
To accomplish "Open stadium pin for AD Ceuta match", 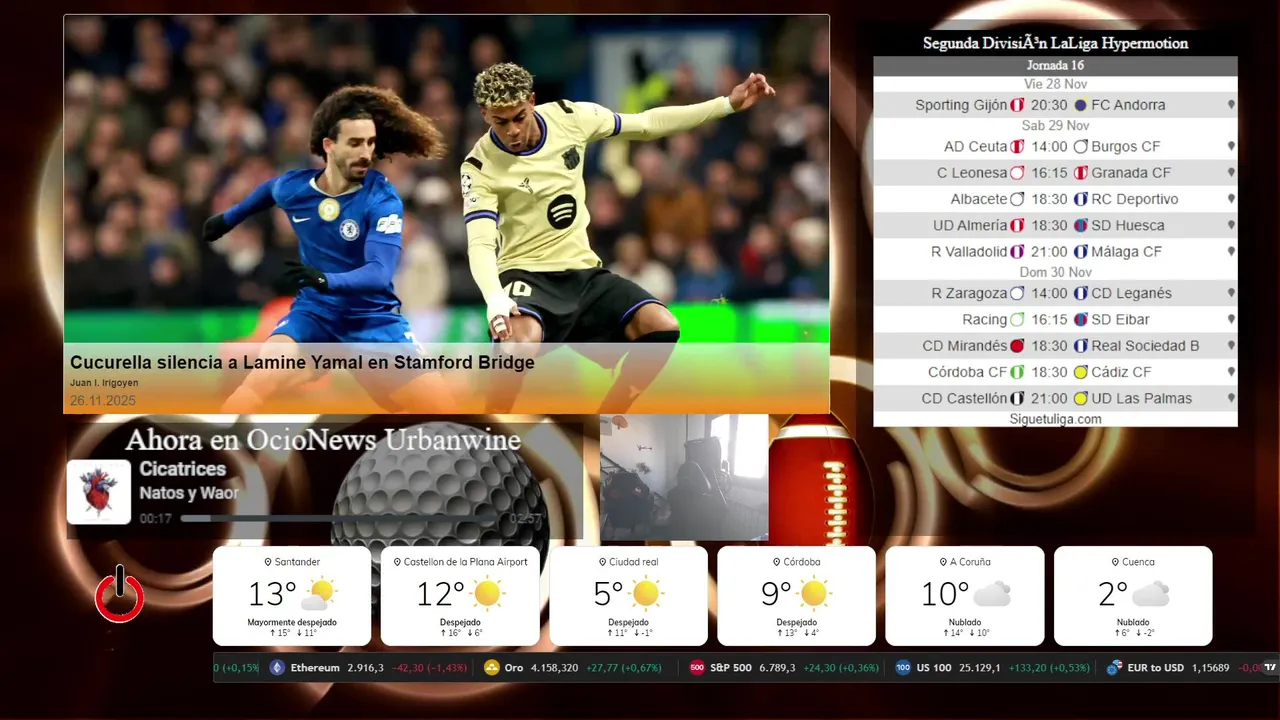I will [1231, 147].
